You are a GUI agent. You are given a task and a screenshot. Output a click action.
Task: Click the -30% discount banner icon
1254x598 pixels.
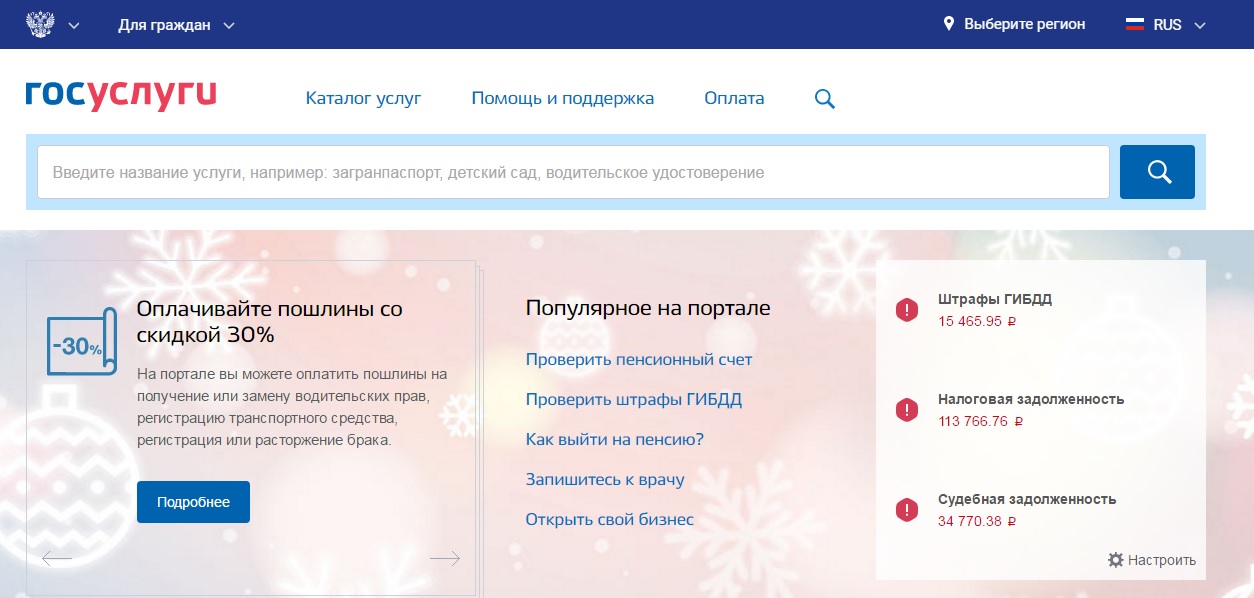[x=82, y=343]
